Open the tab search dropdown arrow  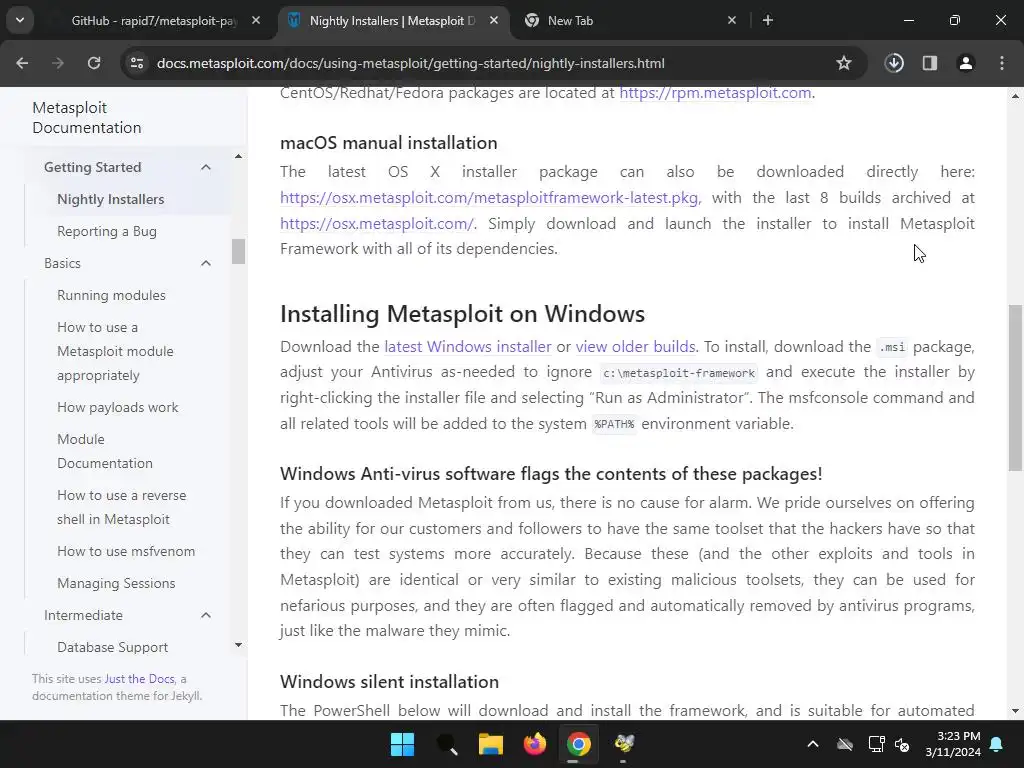coord(20,20)
